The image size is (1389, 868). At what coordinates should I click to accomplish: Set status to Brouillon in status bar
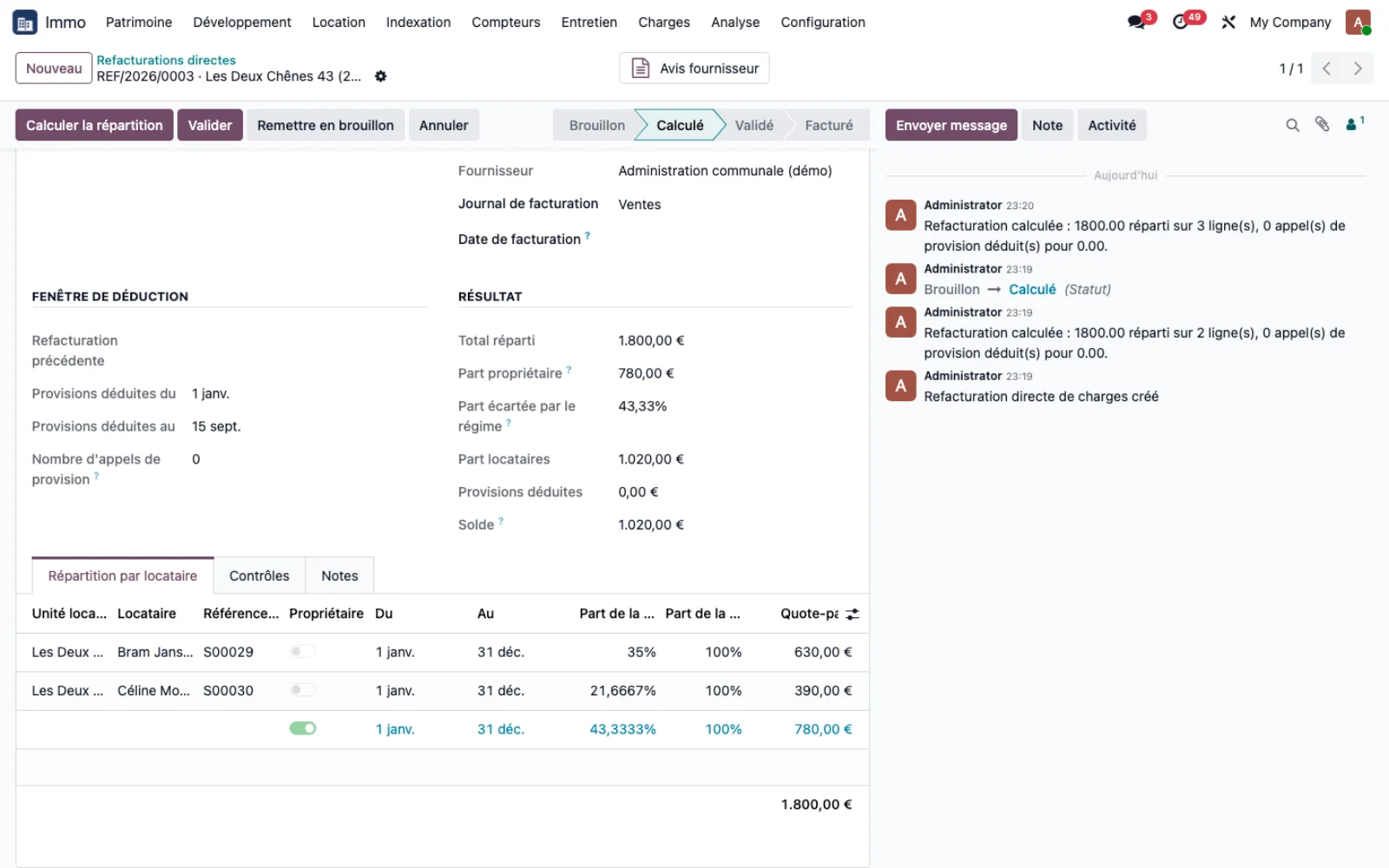tap(597, 125)
